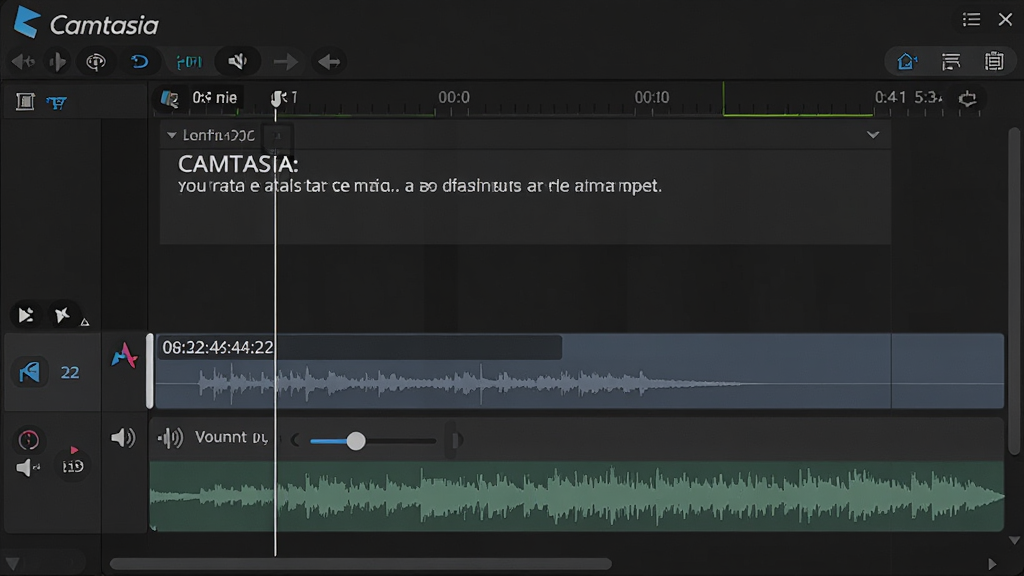The image size is (1024, 576).
Task: Click the small triangle next to the pin icon
Action: (85, 322)
